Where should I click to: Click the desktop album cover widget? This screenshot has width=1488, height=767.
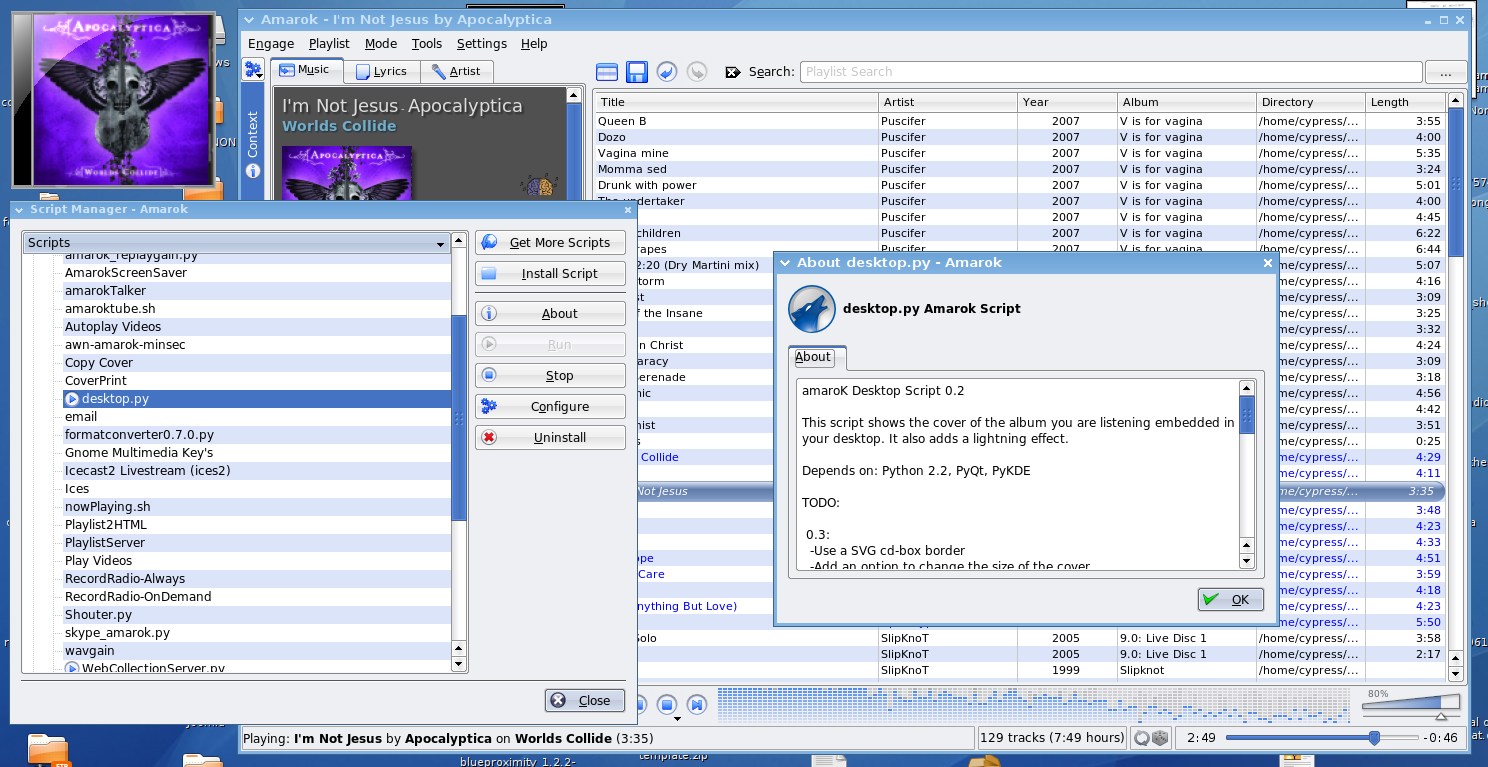click(x=112, y=98)
